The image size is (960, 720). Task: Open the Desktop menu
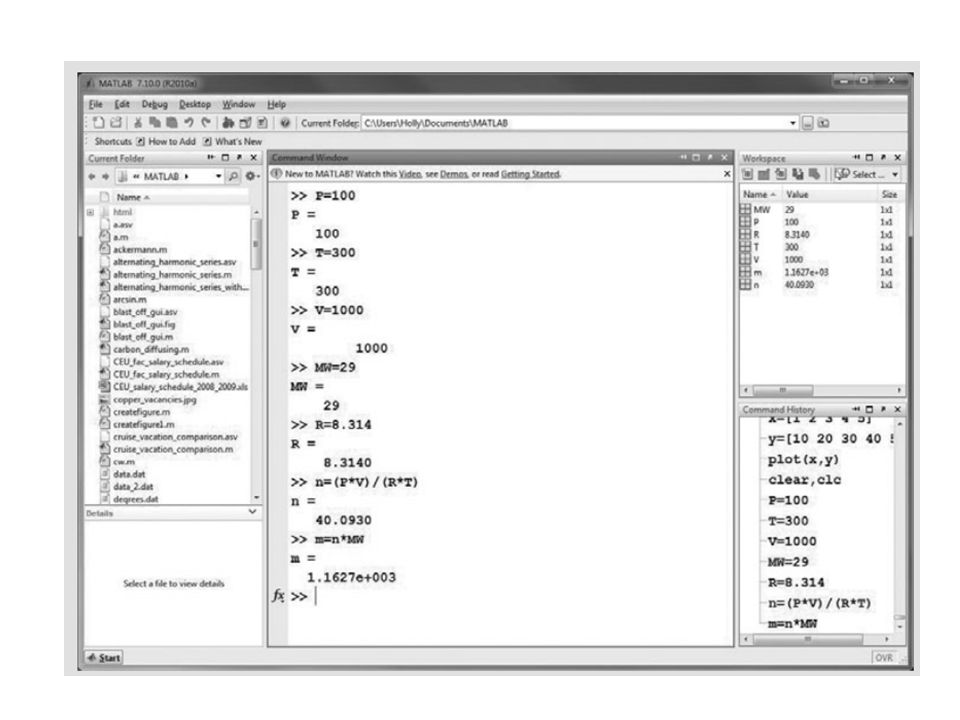pyautogui.click(x=195, y=104)
